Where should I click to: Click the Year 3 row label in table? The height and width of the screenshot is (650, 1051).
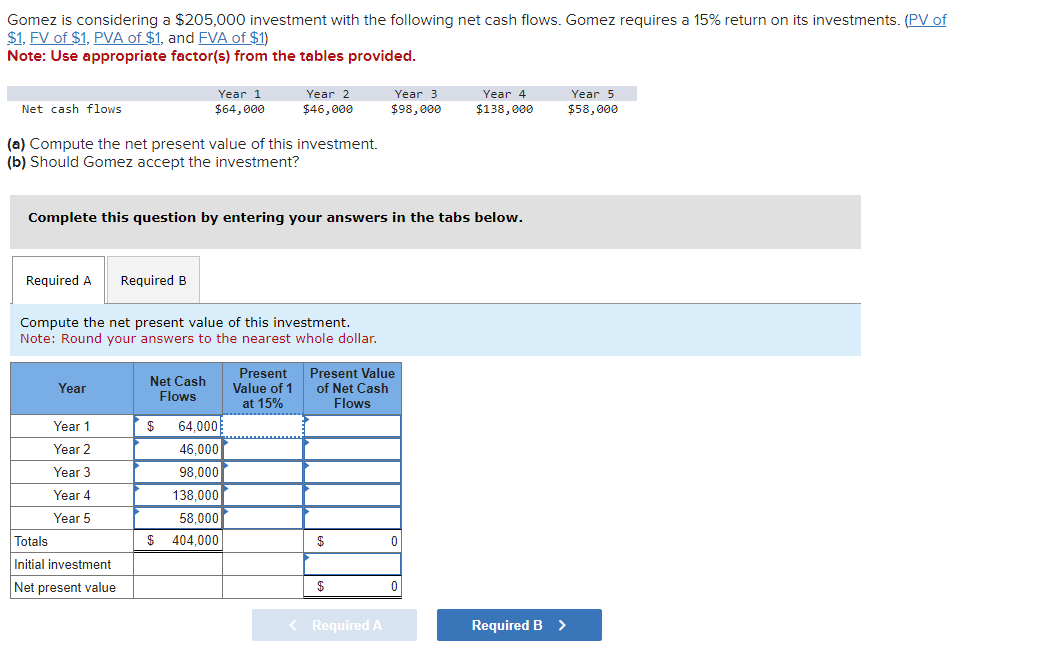tap(72, 472)
